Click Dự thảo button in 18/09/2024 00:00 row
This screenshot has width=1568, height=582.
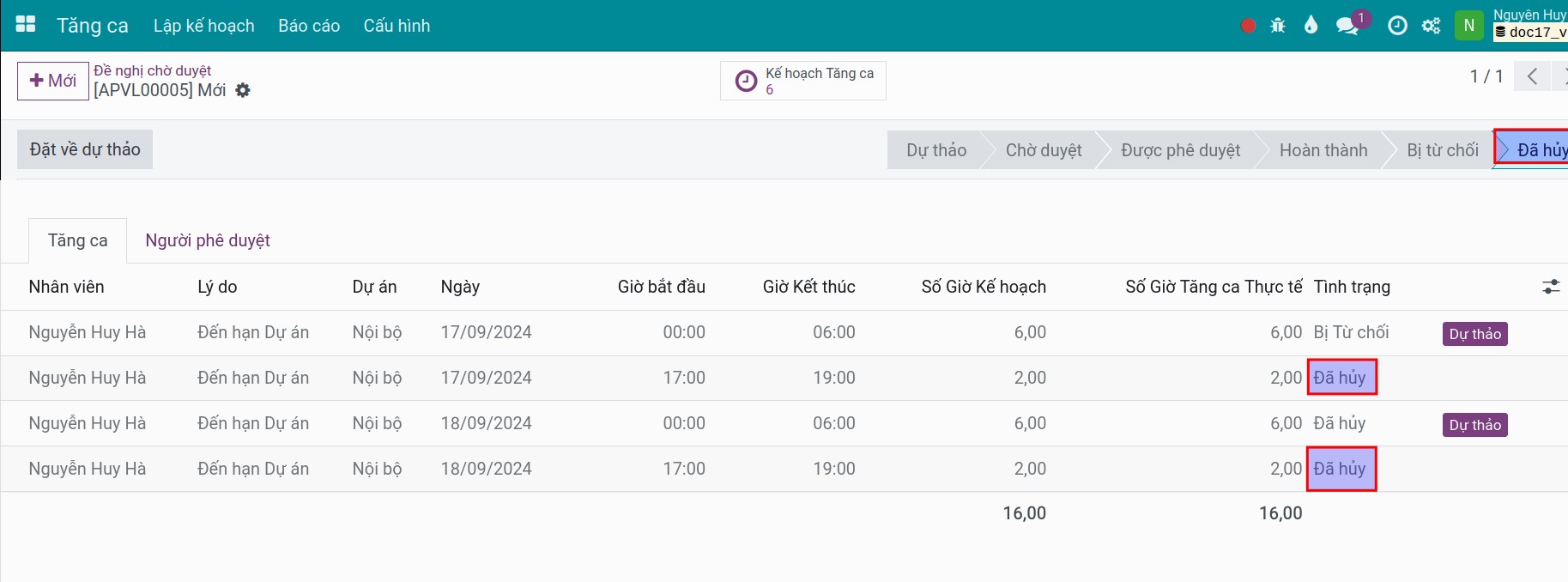pos(1475,425)
